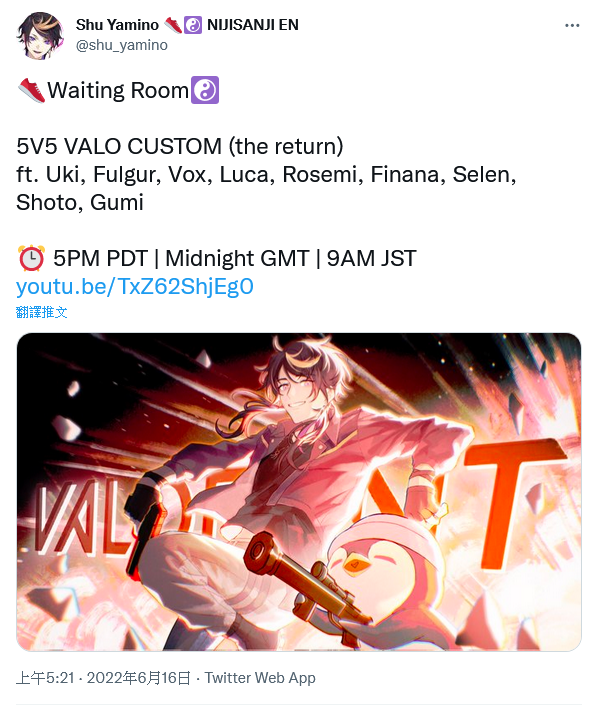
Task: Click the yin-yang emoji in the display name
Action: click(193, 25)
